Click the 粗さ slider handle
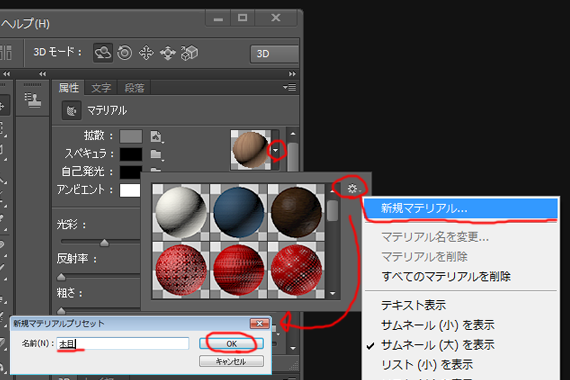The image size is (570, 380). click(x=61, y=311)
